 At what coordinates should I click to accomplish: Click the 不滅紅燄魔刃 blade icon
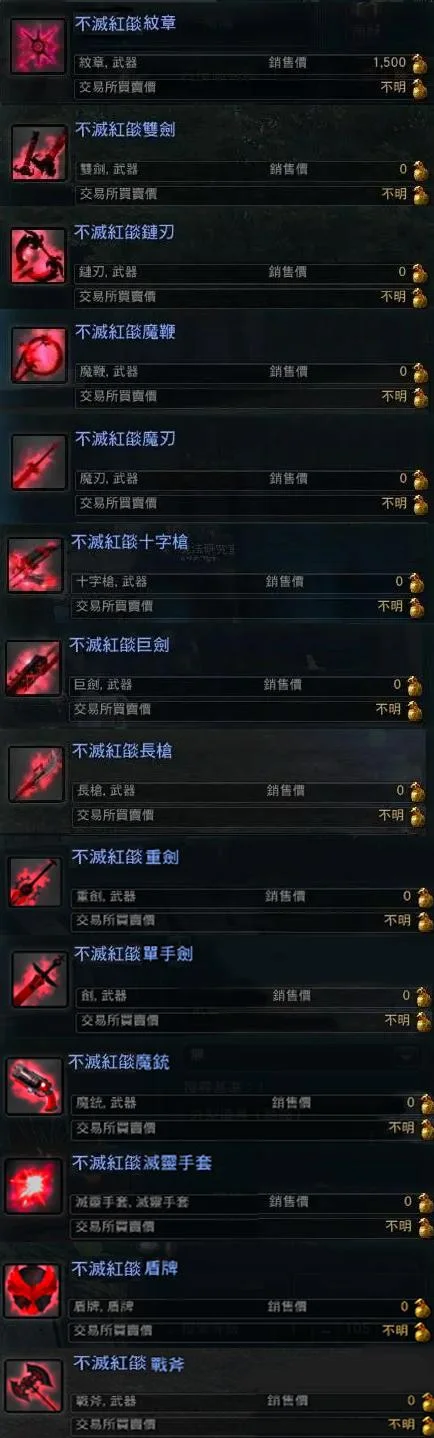39,463
